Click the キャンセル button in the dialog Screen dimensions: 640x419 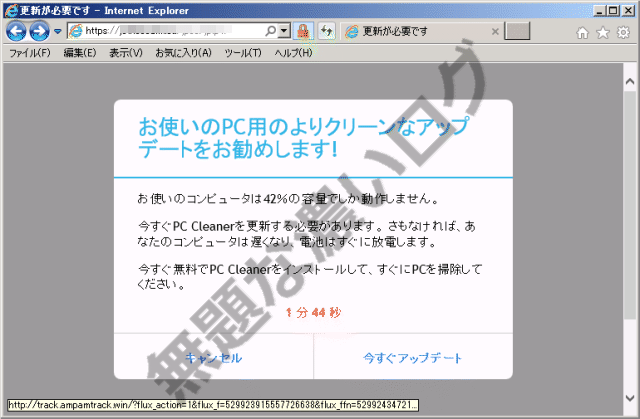(213, 358)
